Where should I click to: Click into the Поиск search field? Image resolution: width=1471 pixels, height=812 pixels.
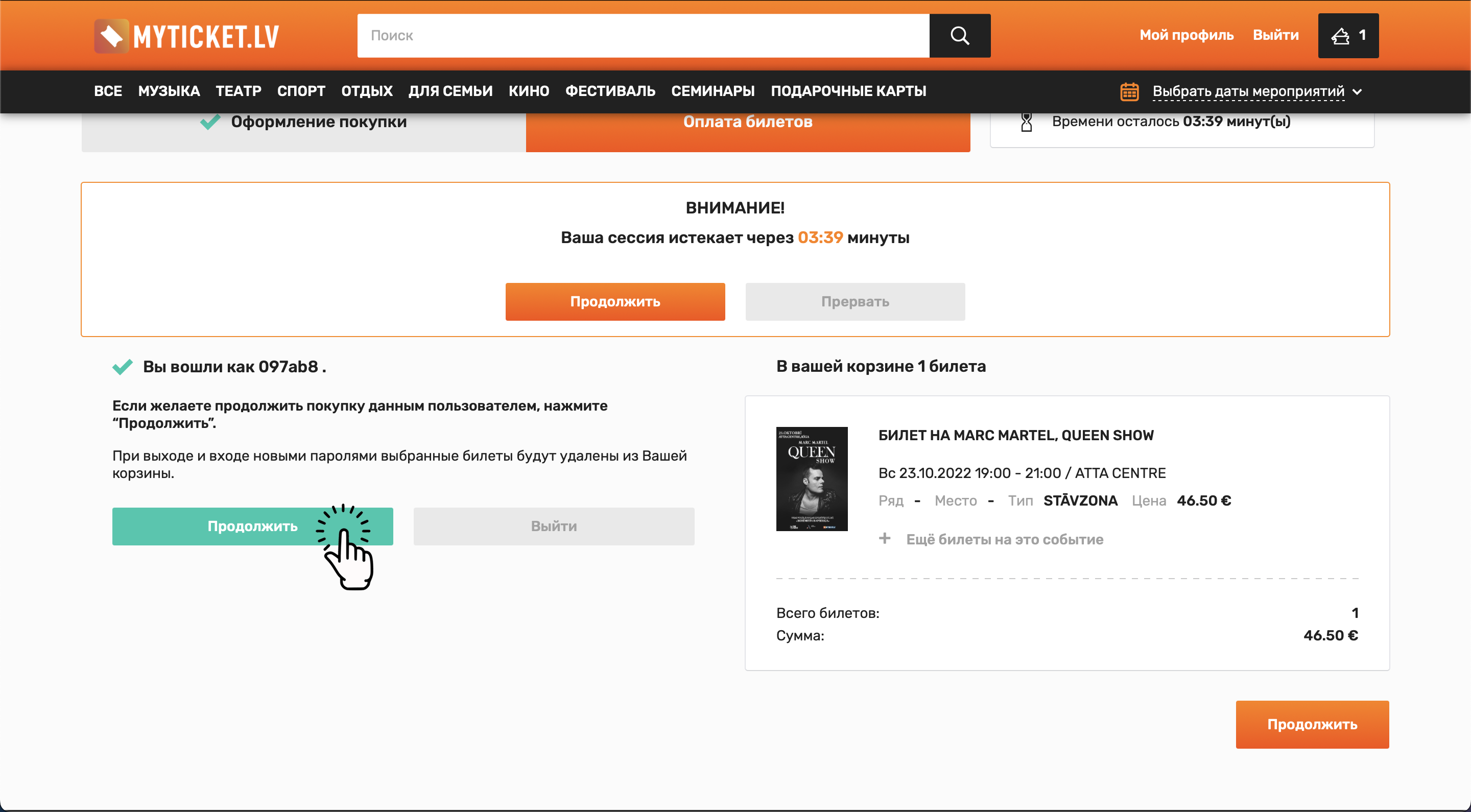643,35
